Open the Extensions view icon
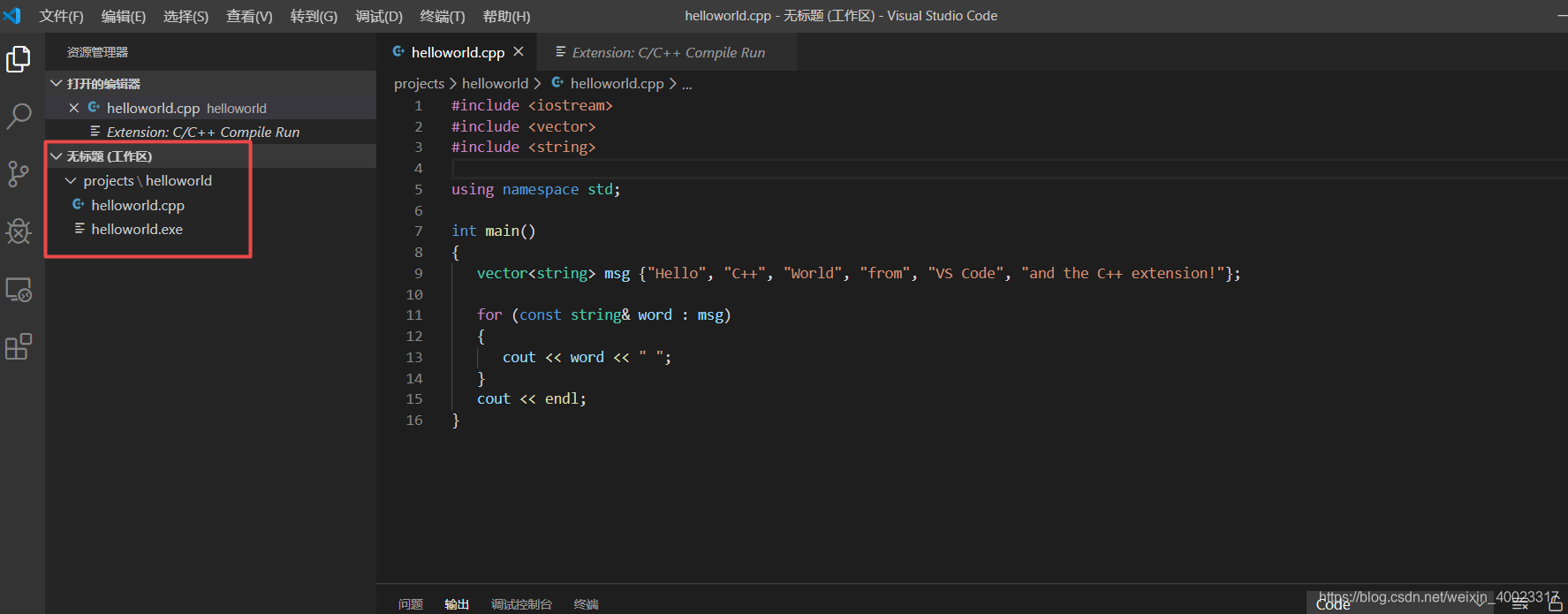1568x614 pixels. click(x=19, y=347)
